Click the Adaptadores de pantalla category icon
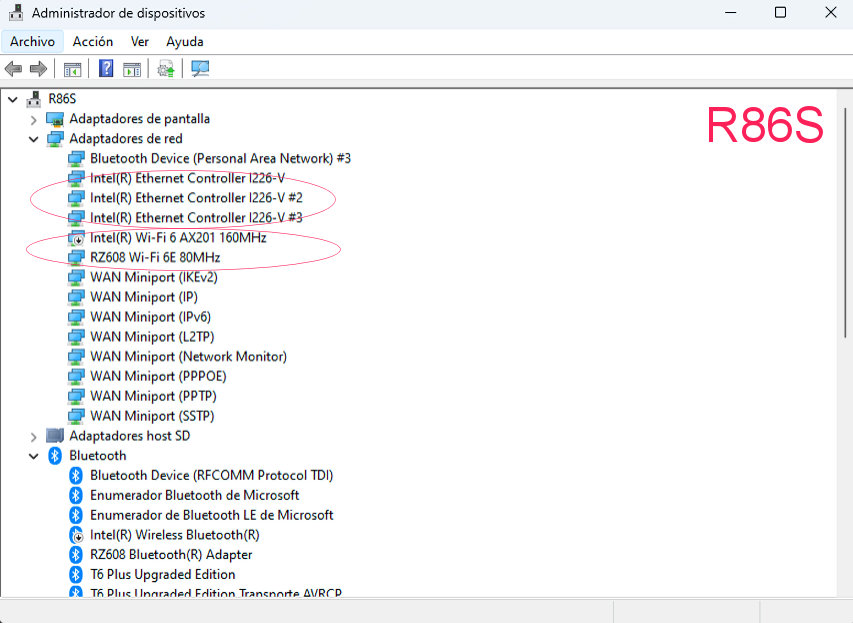This screenshot has width=853, height=623. tap(55, 119)
